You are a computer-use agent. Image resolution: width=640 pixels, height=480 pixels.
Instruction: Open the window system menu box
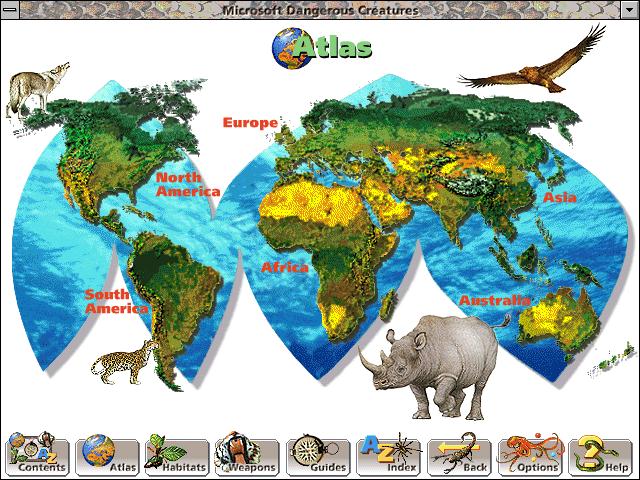tap(10, 10)
